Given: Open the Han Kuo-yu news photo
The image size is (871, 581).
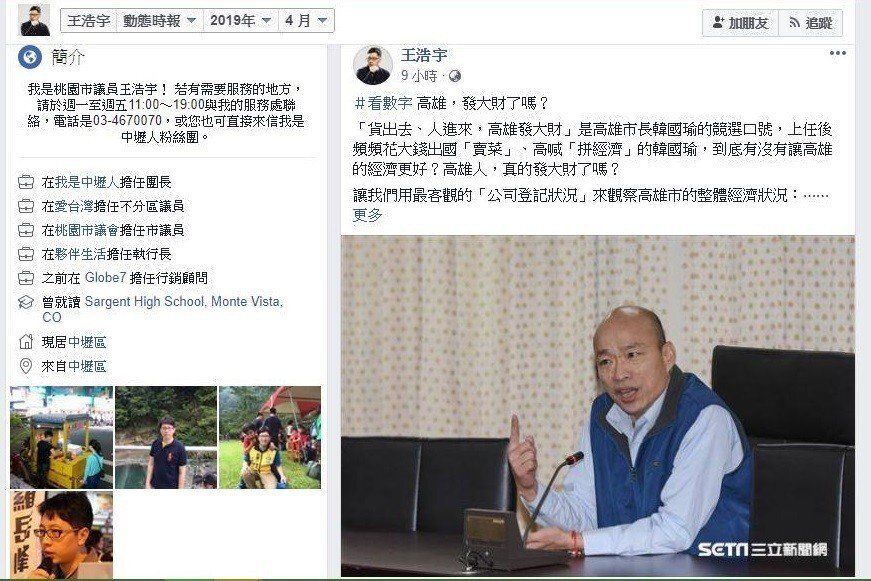Looking at the screenshot, I should [x=598, y=406].
